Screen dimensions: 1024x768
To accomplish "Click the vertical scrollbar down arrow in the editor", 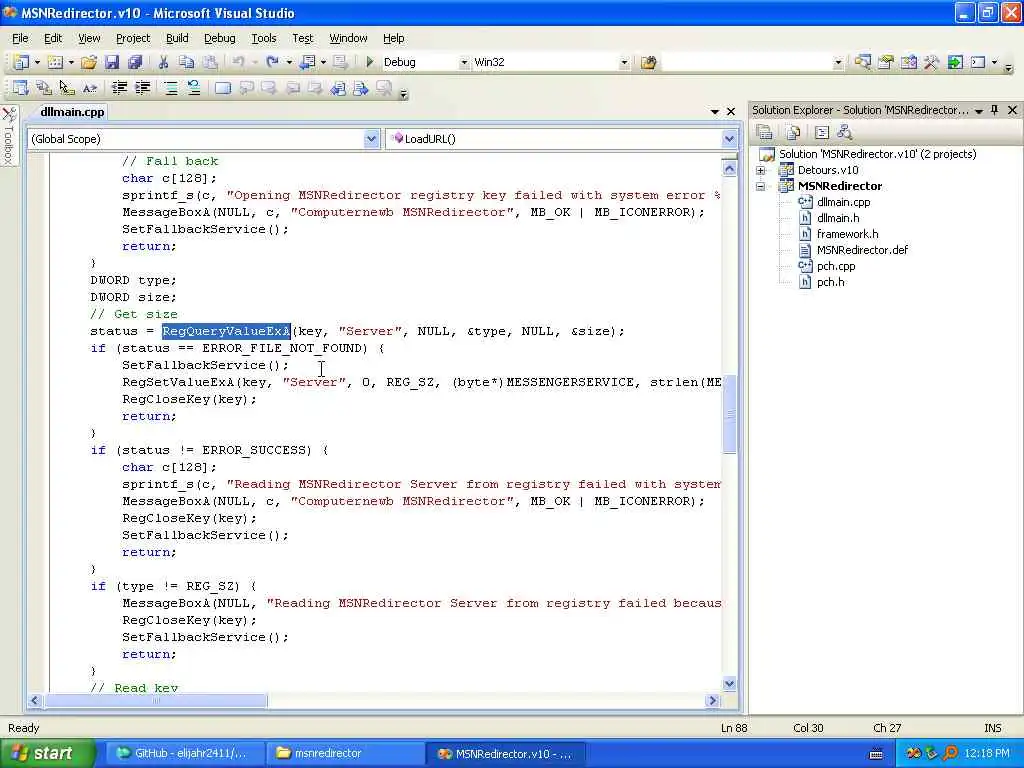I will point(729,684).
